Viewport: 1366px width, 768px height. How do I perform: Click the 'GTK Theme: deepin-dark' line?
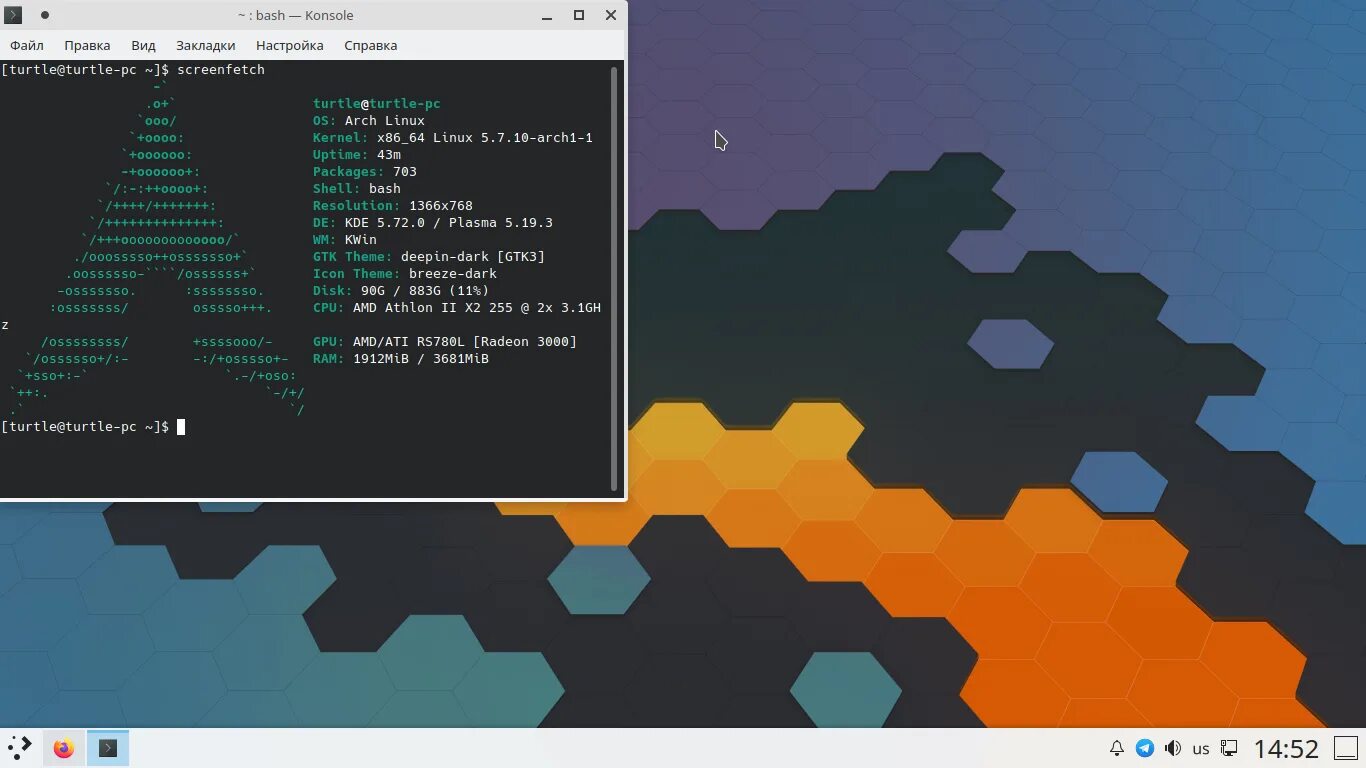coord(429,257)
